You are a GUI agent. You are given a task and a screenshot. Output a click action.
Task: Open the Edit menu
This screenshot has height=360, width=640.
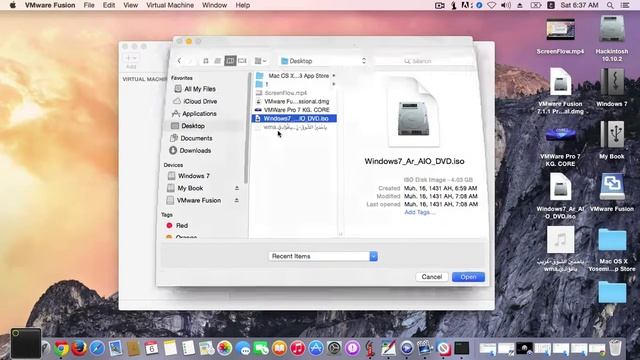(109, 5)
